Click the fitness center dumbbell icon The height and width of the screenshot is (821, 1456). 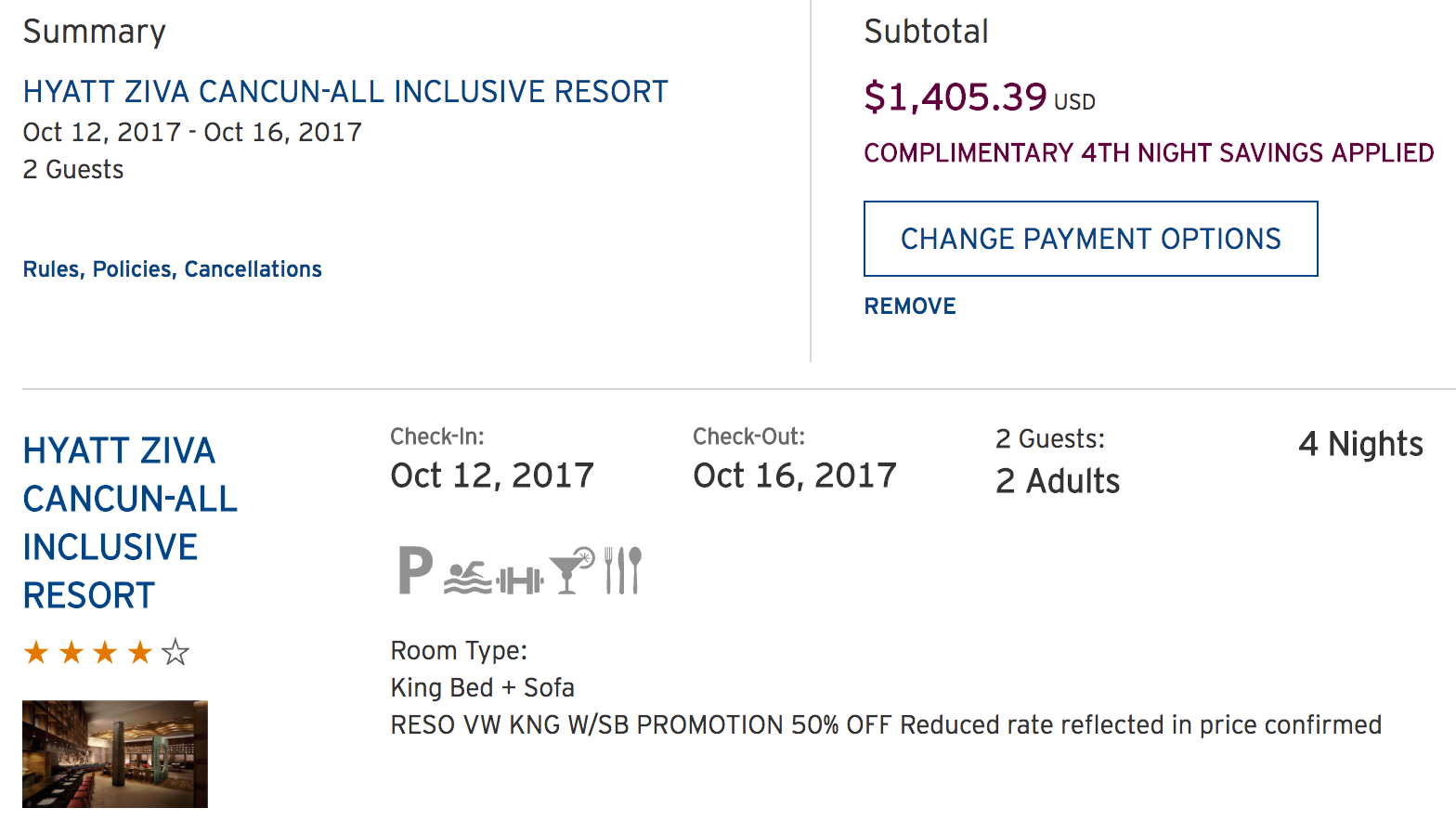coord(520,581)
